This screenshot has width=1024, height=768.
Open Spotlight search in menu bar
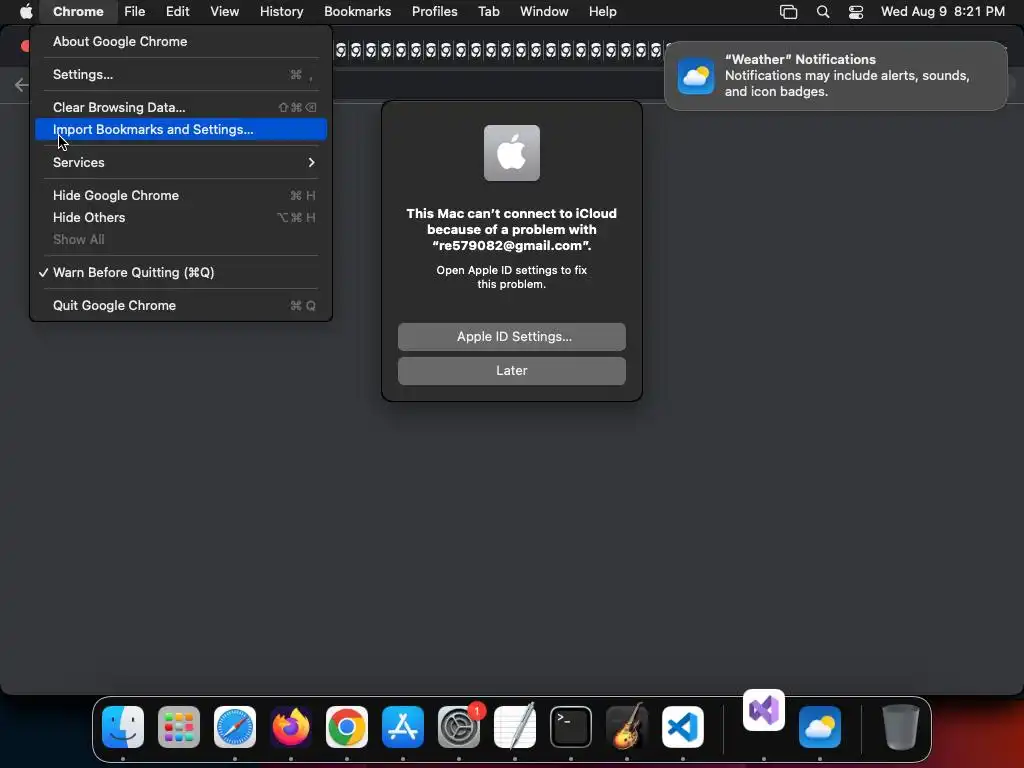[x=823, y=12]
